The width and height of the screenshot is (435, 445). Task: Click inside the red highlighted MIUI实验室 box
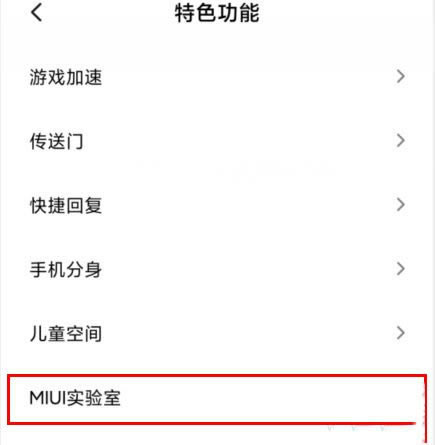(217, 399)
